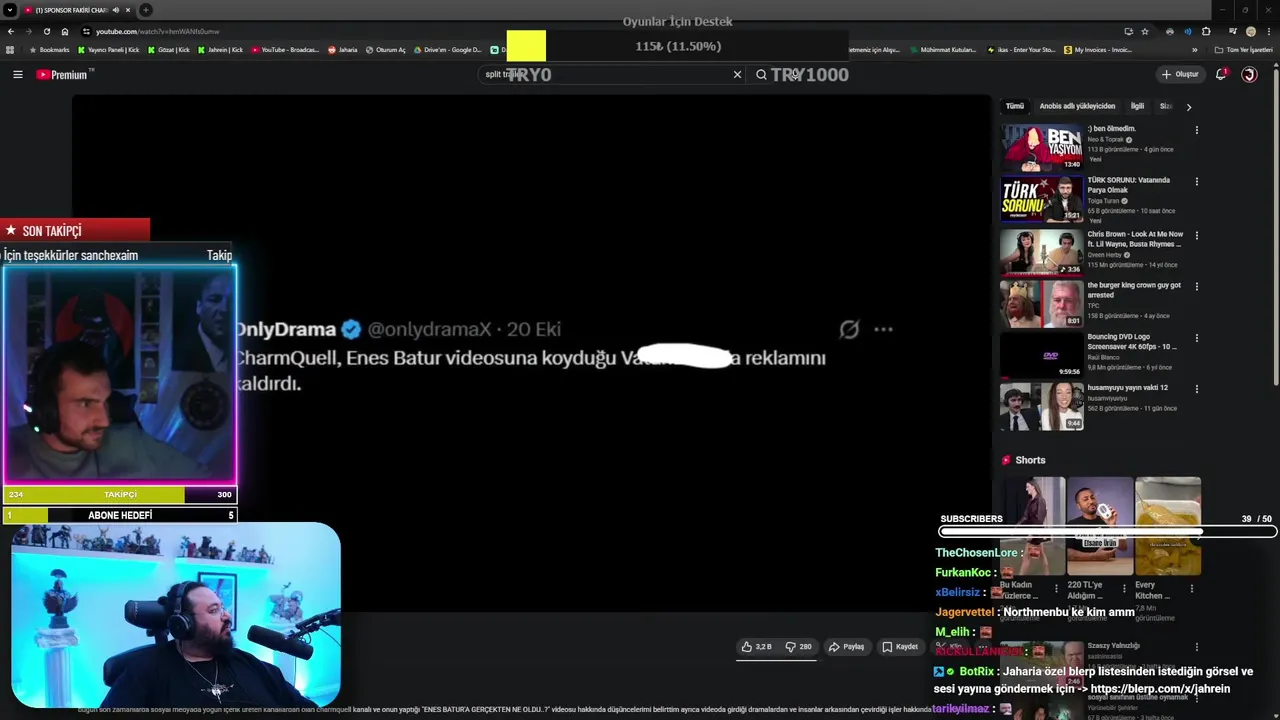Like the video with thumbs up
Viewport: 1280px width, 720px height.
pyautogui.click(x=756, y=647)
